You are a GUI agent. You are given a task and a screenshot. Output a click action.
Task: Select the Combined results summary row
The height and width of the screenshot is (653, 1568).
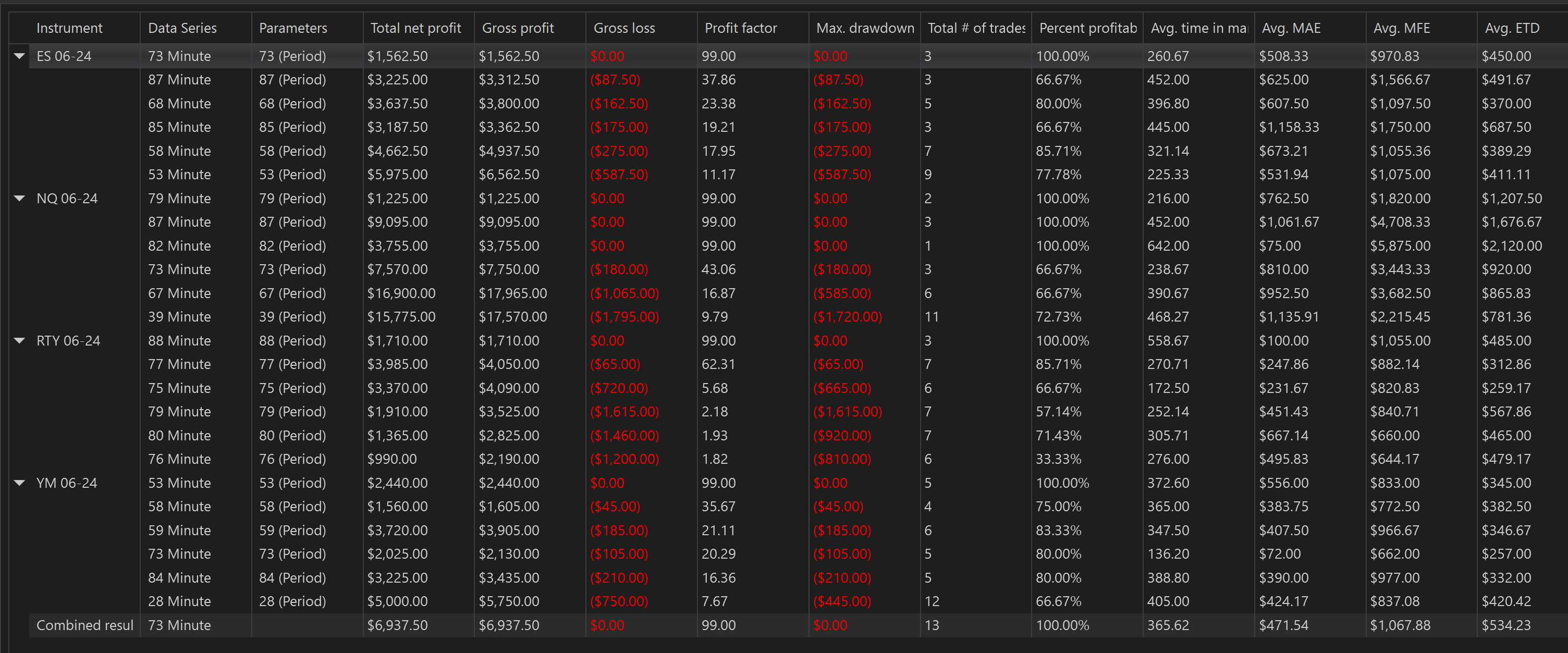(84, 625)
